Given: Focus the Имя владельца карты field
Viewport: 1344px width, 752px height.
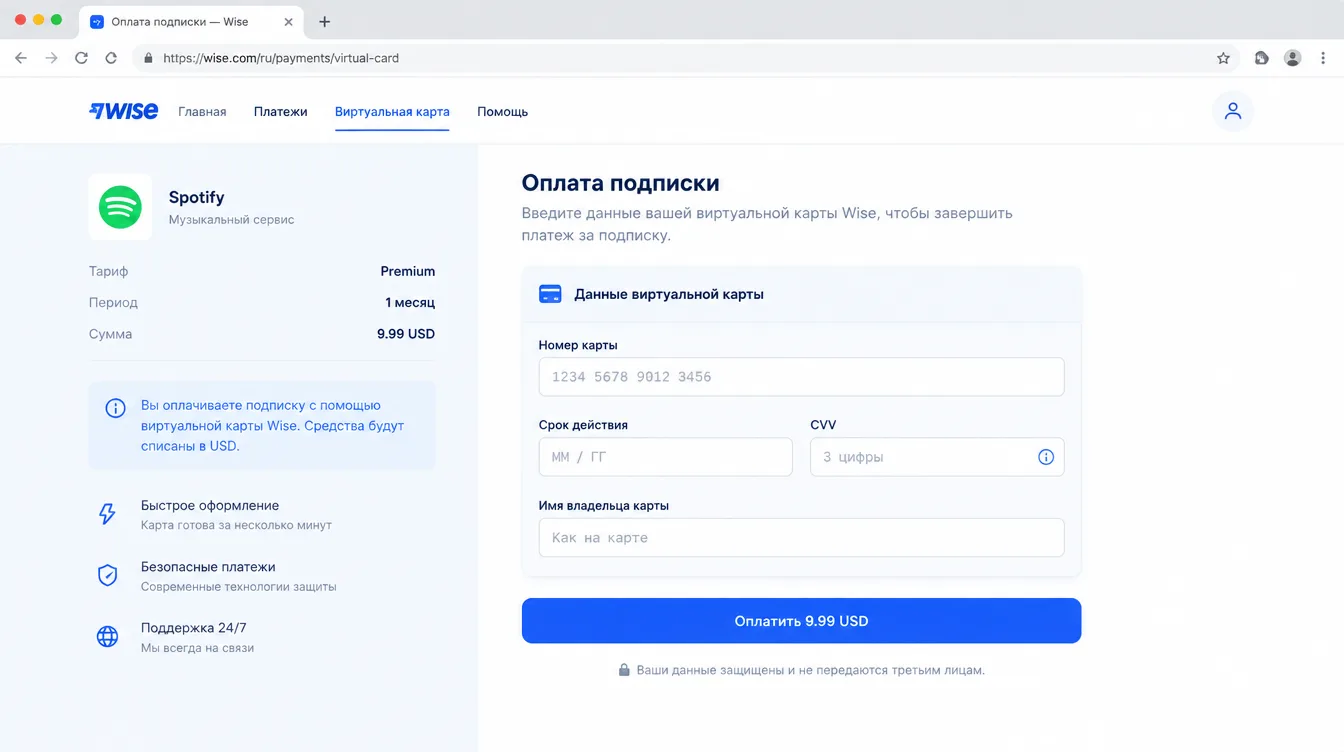Looking at the screenshot, I should tap(801, 537).
